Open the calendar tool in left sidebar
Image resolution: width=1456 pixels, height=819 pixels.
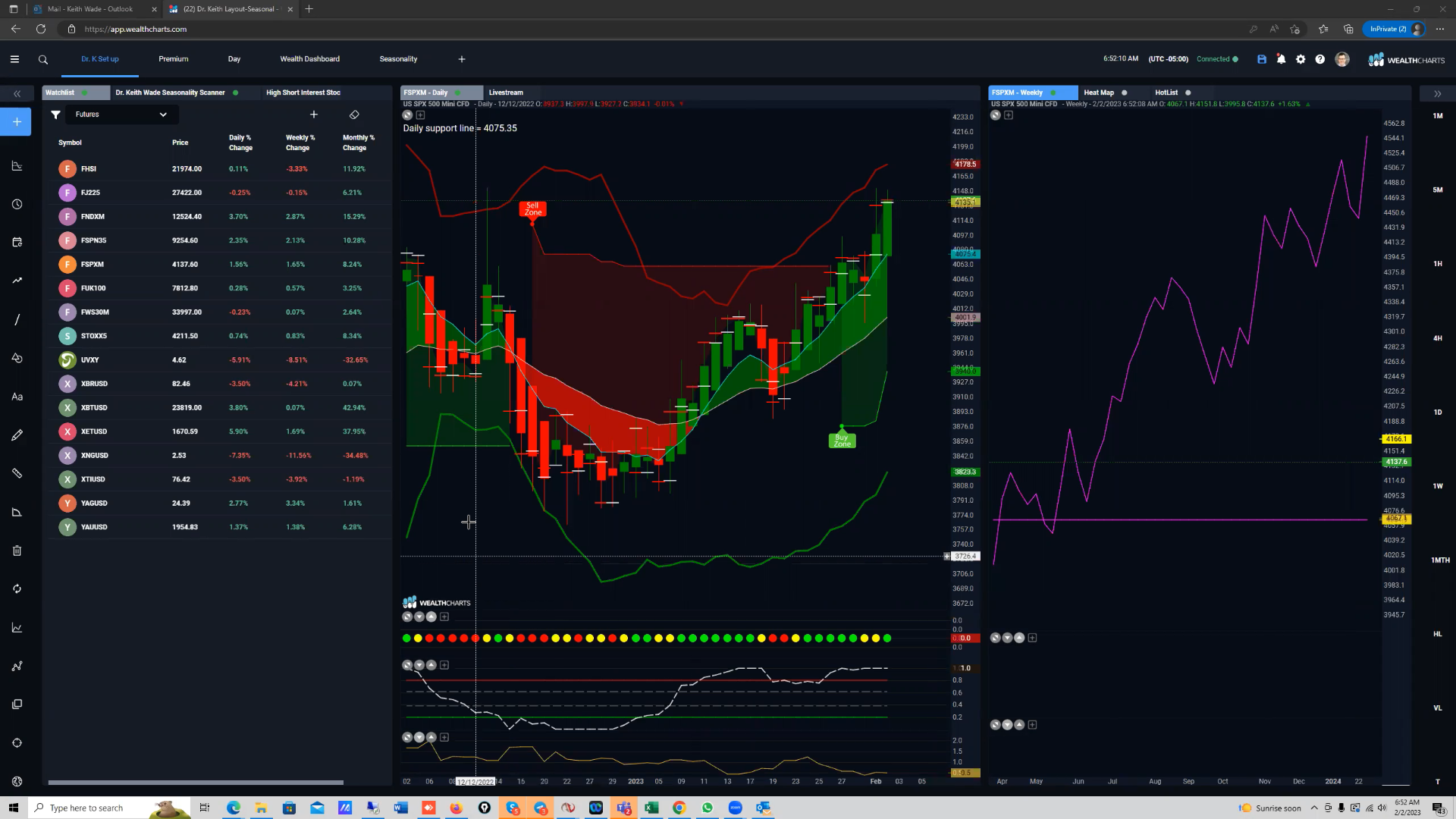tap(17, 243)
